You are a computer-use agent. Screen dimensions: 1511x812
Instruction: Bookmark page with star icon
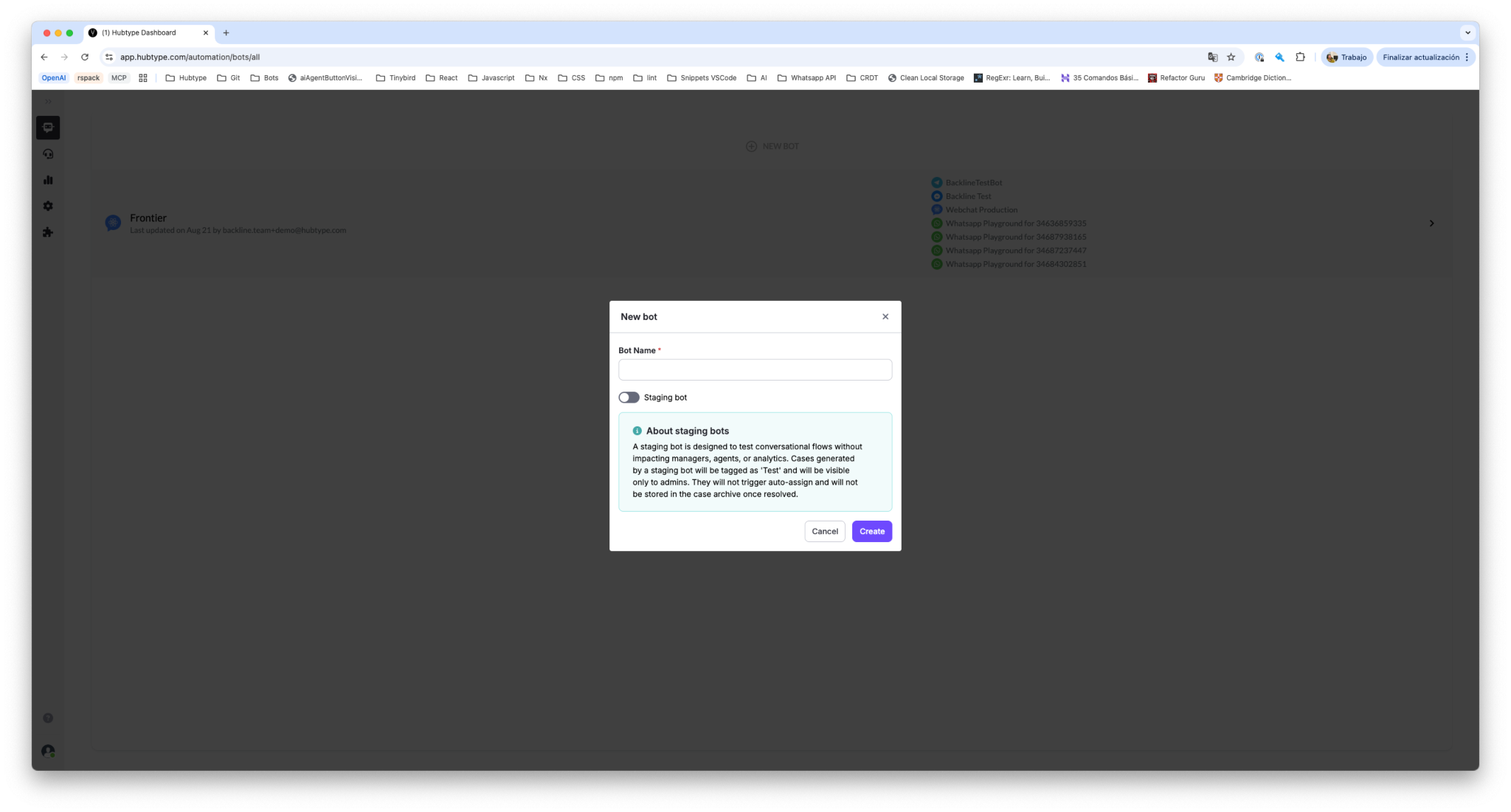coord(1231,57)
